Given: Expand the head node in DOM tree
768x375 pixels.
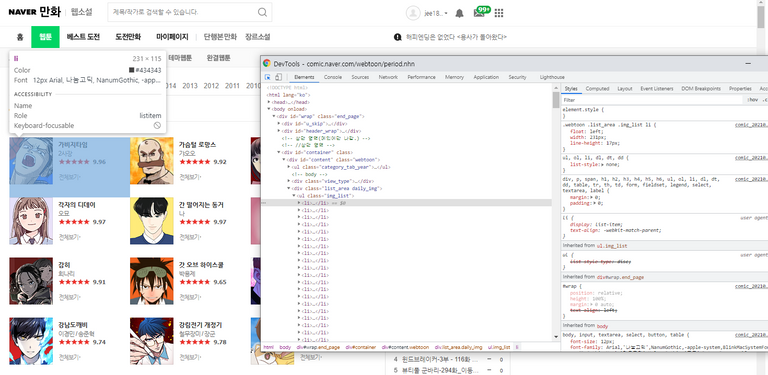Looking at the screenshot, I should pos(269,102).
